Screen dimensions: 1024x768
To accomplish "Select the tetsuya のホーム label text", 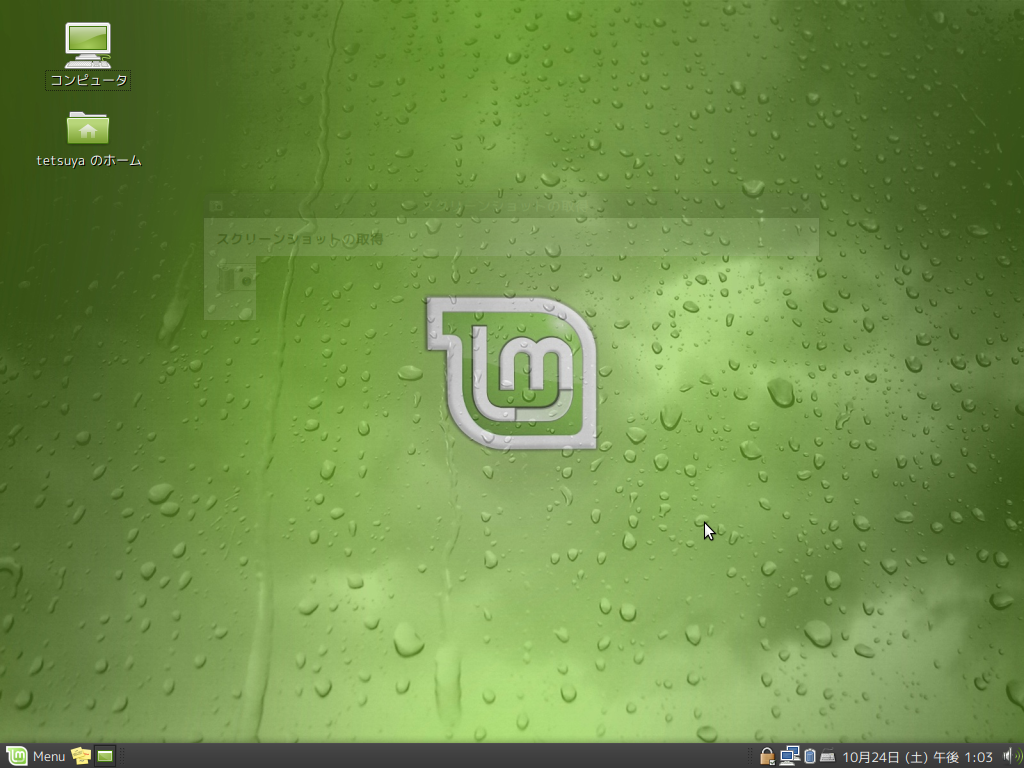I will tap(89, 161).
